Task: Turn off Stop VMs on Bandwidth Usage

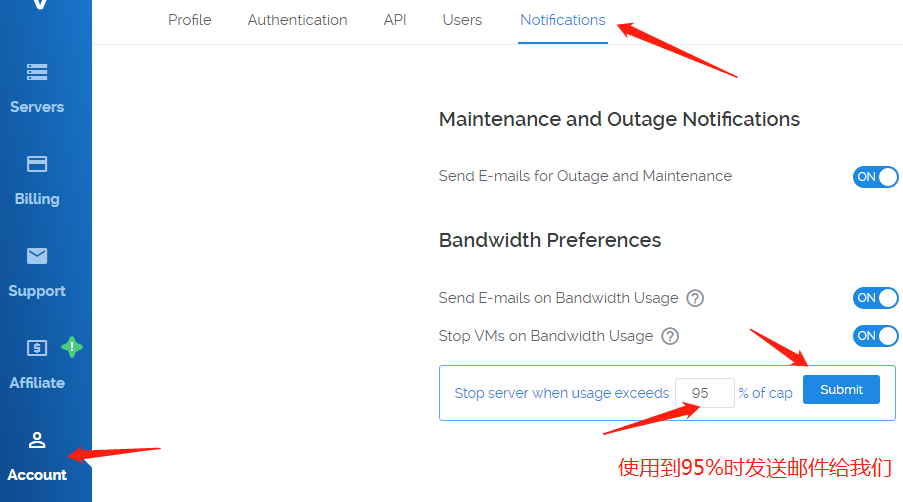Action: point(875,336)
